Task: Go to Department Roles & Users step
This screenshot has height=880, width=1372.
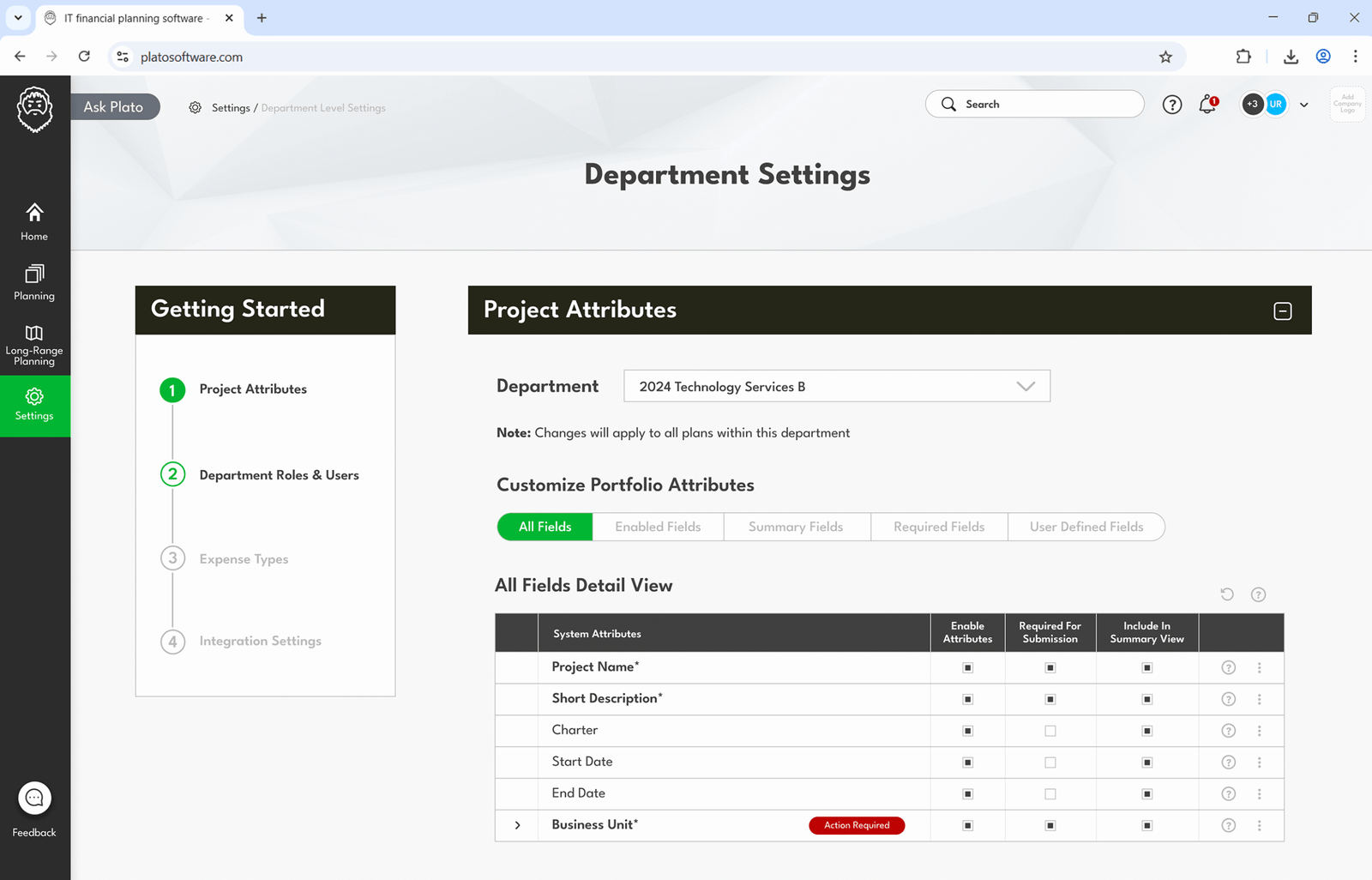Action: [x=260, y=475]
